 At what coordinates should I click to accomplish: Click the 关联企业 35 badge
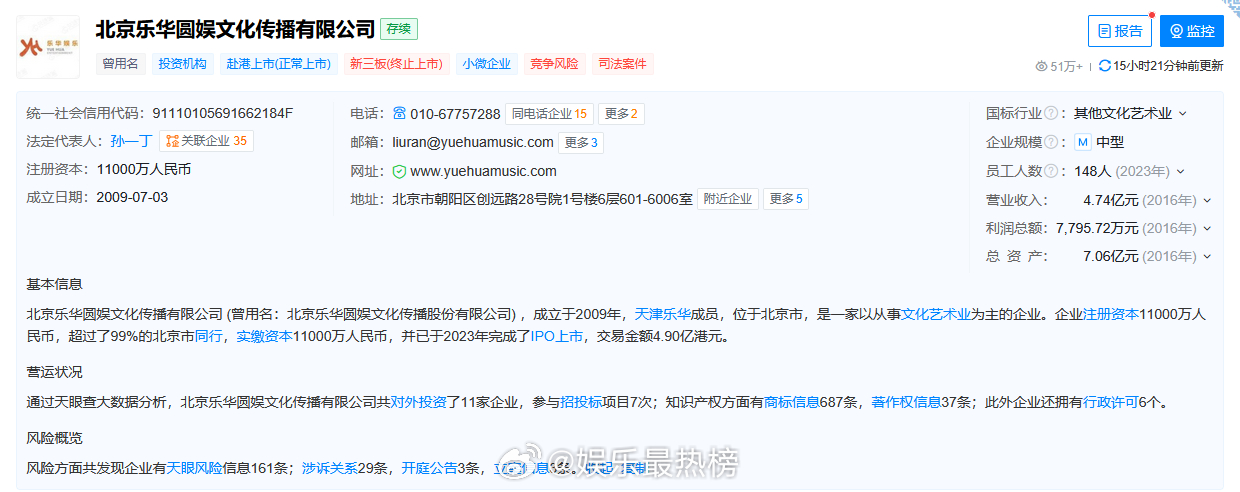click(206, 141)
